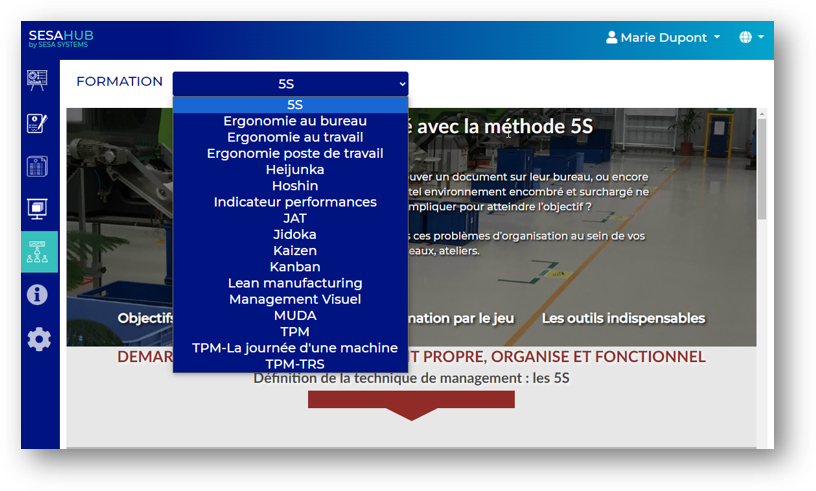
Task: Choose TPM-TRS at the list bottom
Action: (x=294, y=364)
